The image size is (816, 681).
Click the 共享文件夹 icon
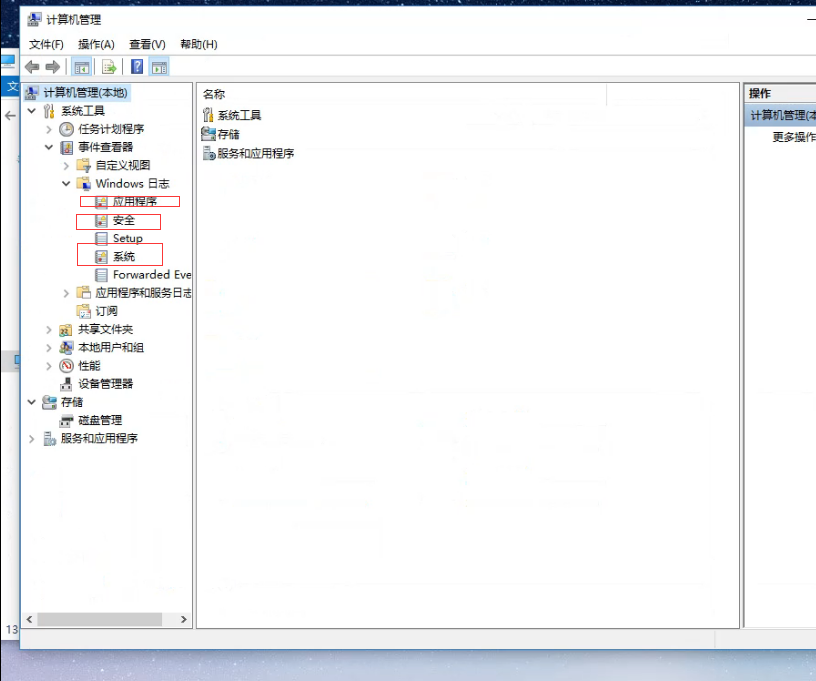(x=66, y=330)
